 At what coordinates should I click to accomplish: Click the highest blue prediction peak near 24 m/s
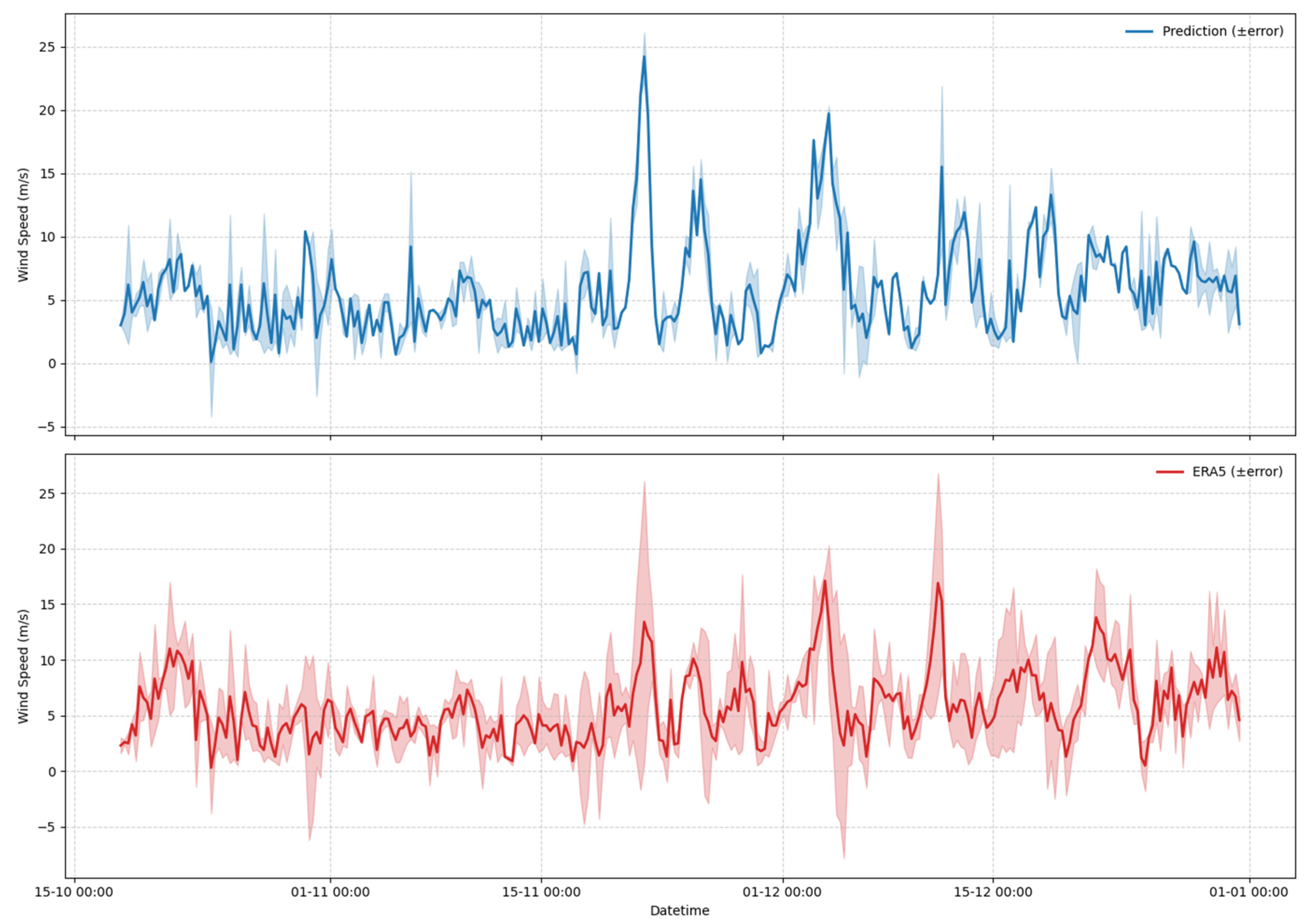click(x=644, y=56)
